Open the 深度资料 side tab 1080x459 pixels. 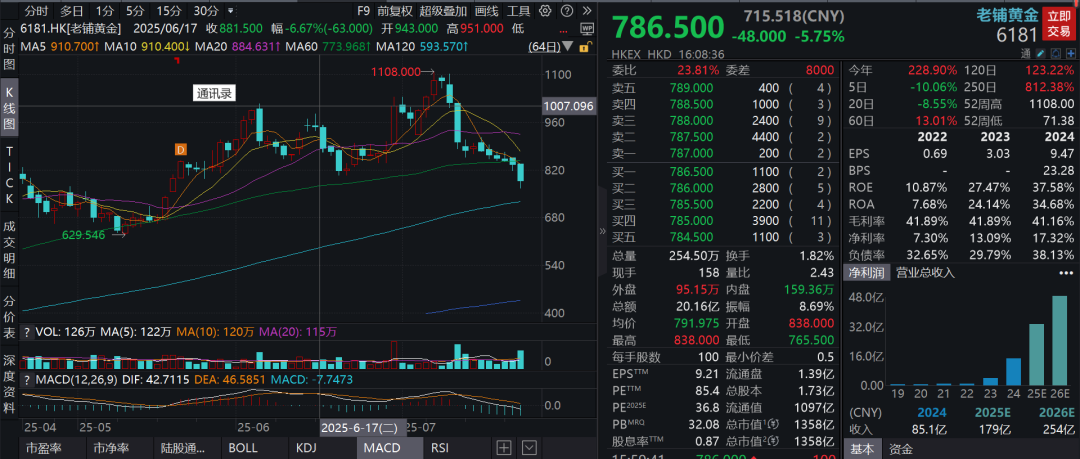click(x=9, y=384)
